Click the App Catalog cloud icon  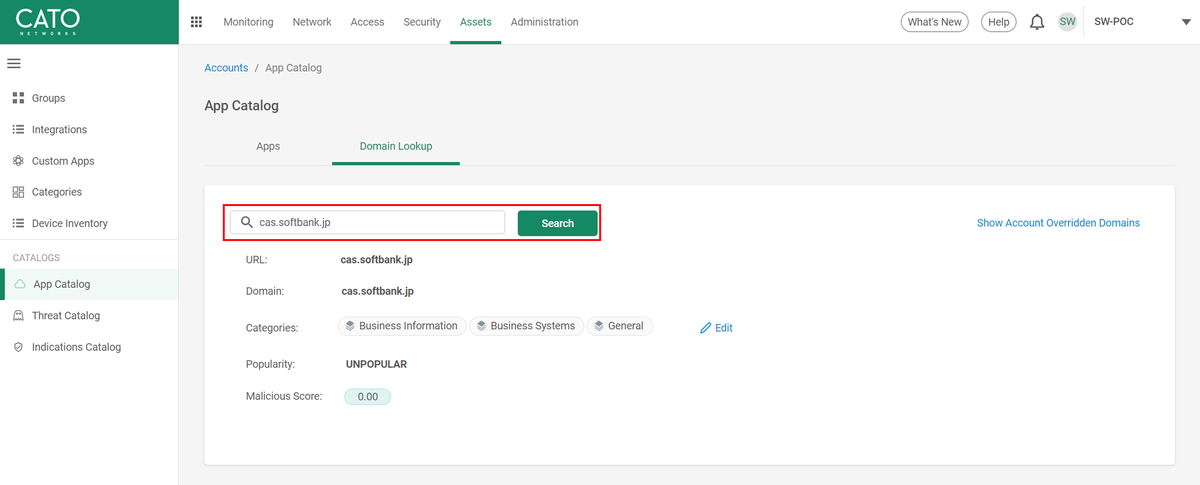coord(20,284)
